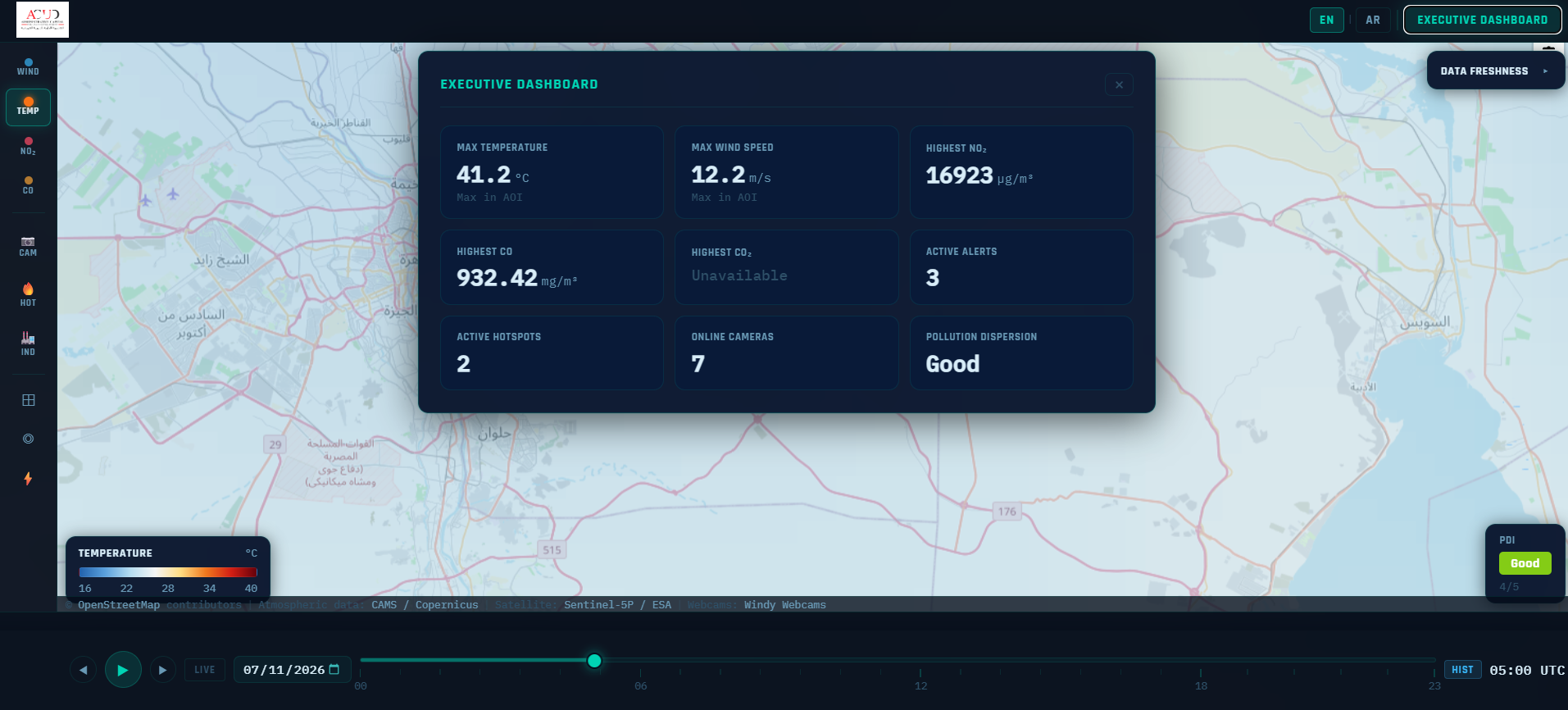Click the concentric circle target icon
The height and width of the screenshot is (710, 1568).
tap(28, 439)
